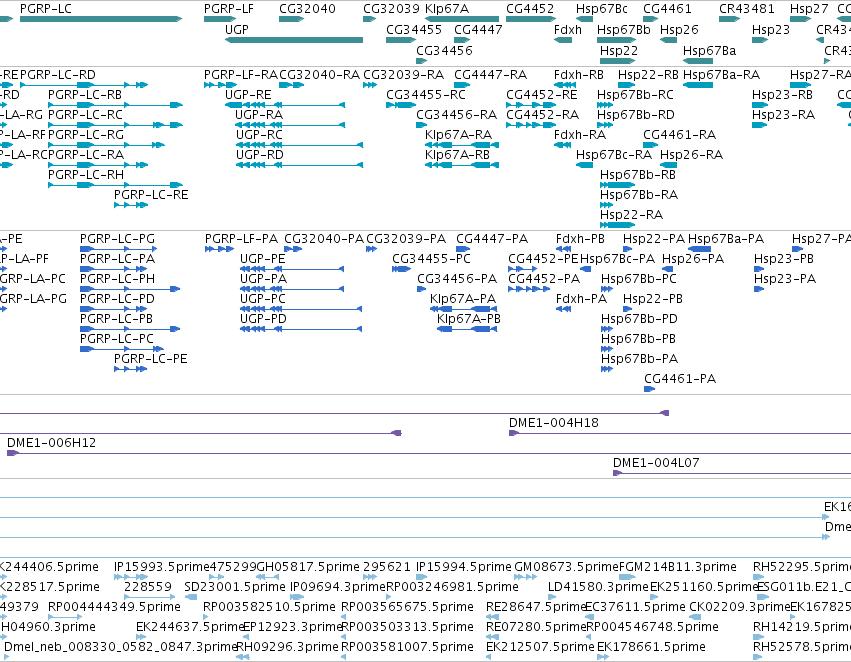Click the UGP-RD transcript label
This screenshot has width=851, height=662.
pyautogui.click(x=259, y=155)
